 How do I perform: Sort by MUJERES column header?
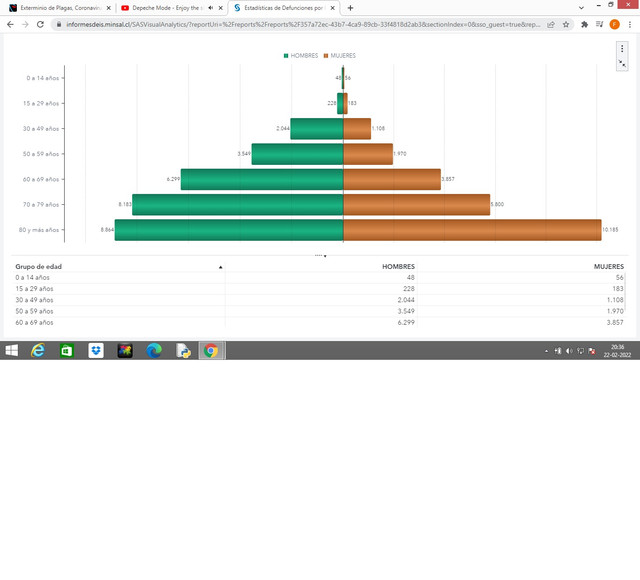[609, 267]
